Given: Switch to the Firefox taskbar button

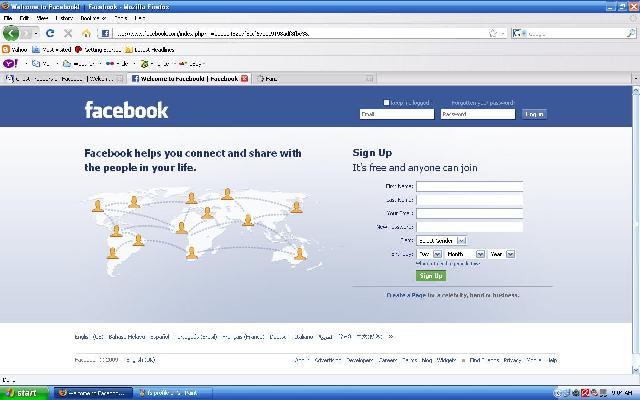Looking at the screenshot, I should click(x=93, y=393).
